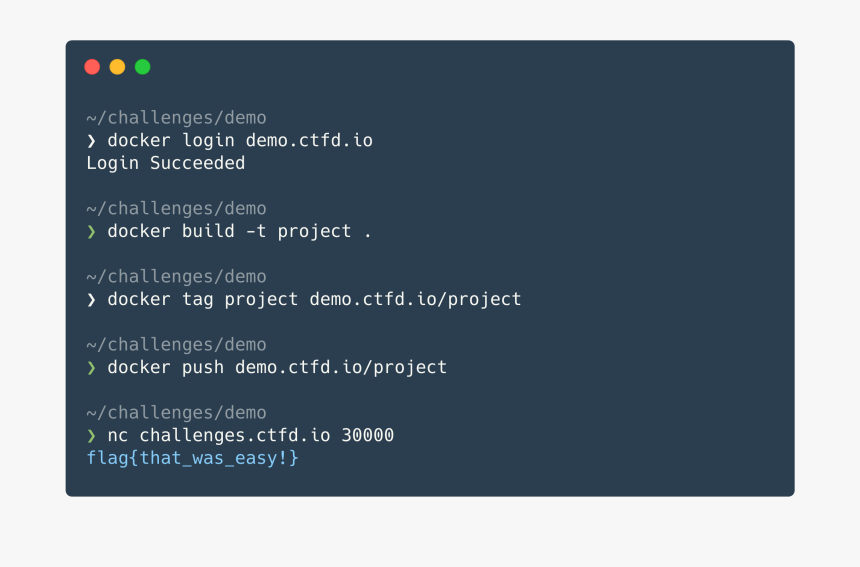Click the green prompt arrow before nc command
Screen dimensions: 860x567
click(91, 436)
